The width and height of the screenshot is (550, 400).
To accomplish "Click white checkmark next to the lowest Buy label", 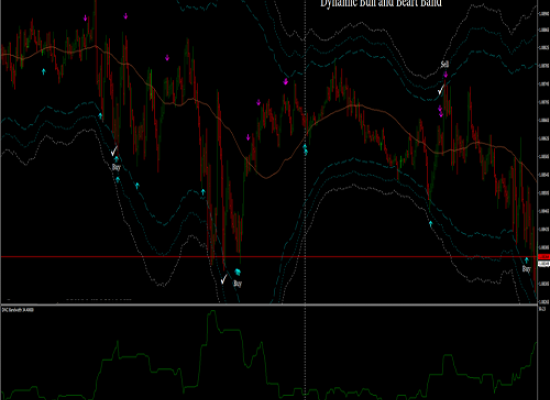I will click(x=224, y=280).
